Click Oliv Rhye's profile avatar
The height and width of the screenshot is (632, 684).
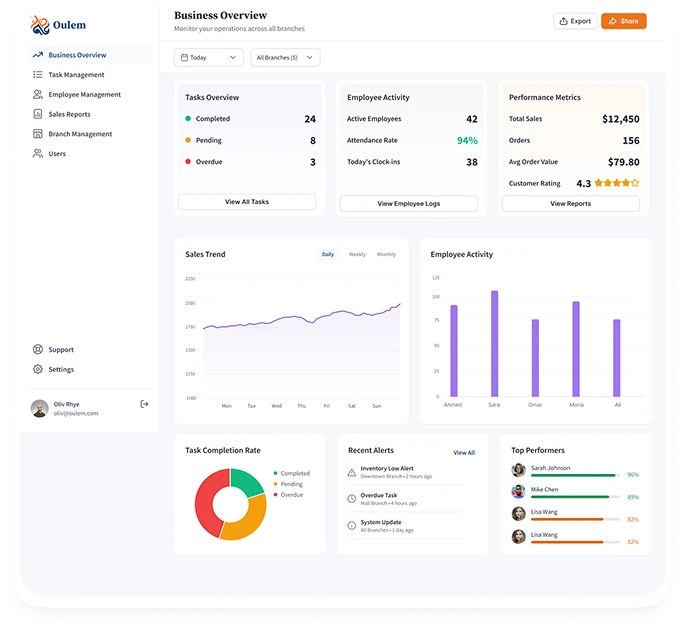40,408
